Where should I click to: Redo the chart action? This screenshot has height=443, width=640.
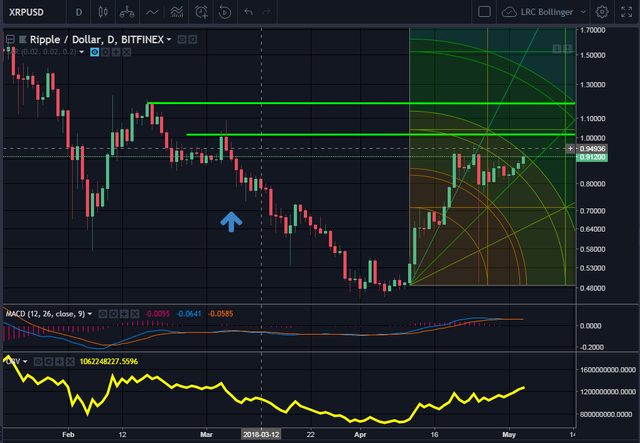266,12
